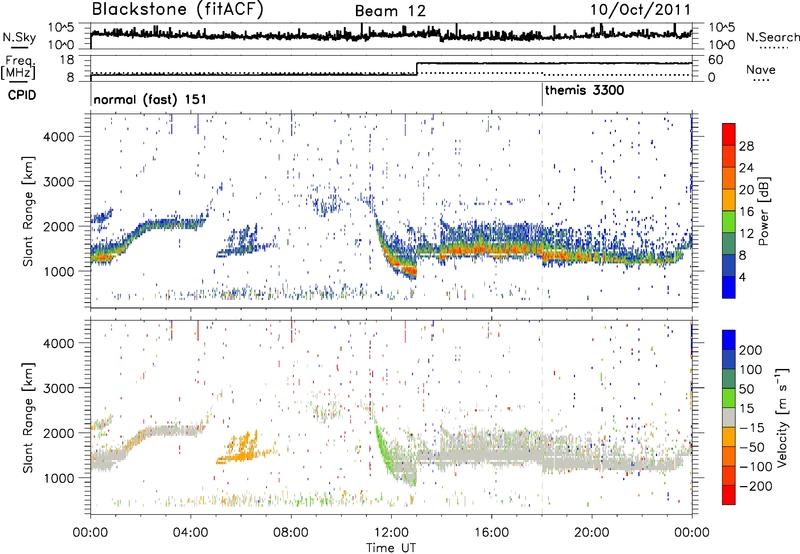Click the gray band of the velocity colorbar
800x554 pixels.
pos(729,417)
